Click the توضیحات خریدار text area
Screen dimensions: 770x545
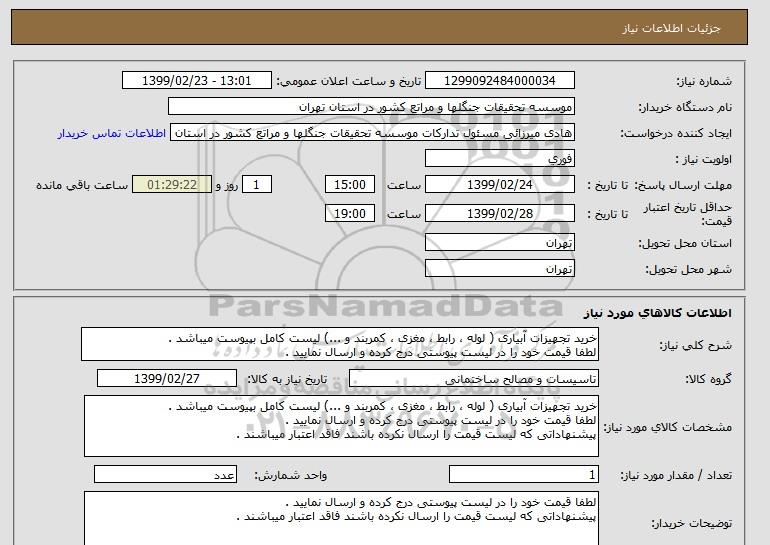(x=341, y=518)
